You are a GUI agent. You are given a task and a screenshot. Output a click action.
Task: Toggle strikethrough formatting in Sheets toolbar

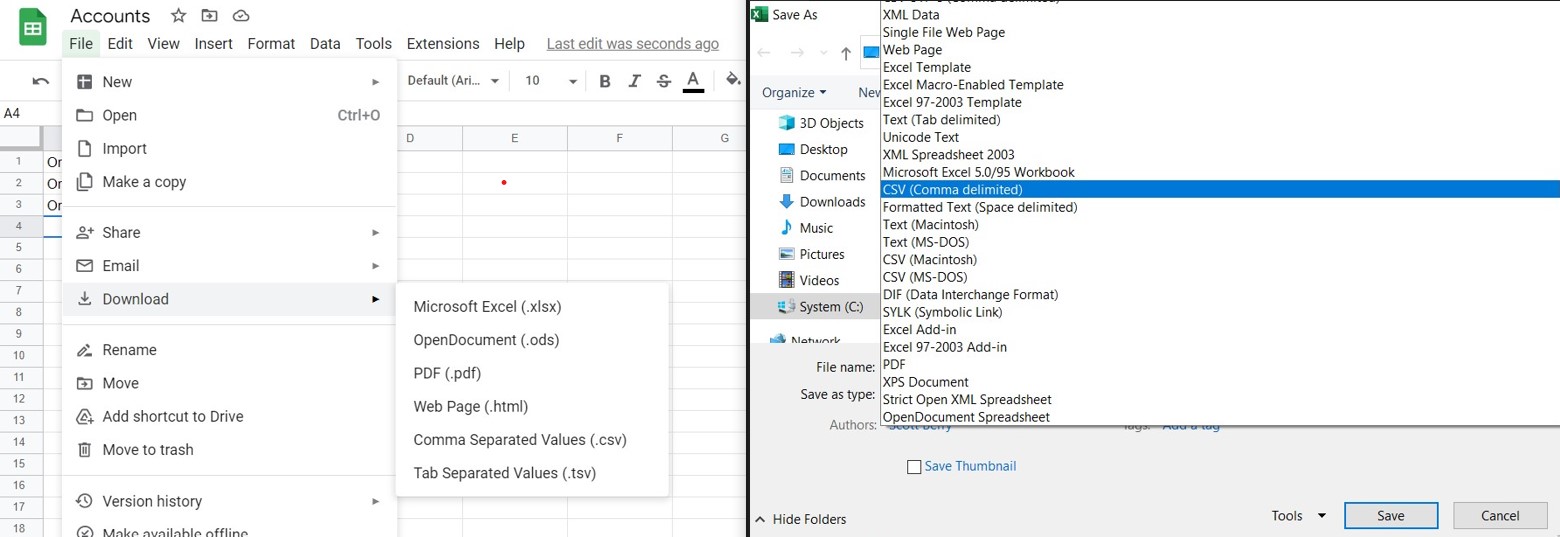tap(664, 81)
